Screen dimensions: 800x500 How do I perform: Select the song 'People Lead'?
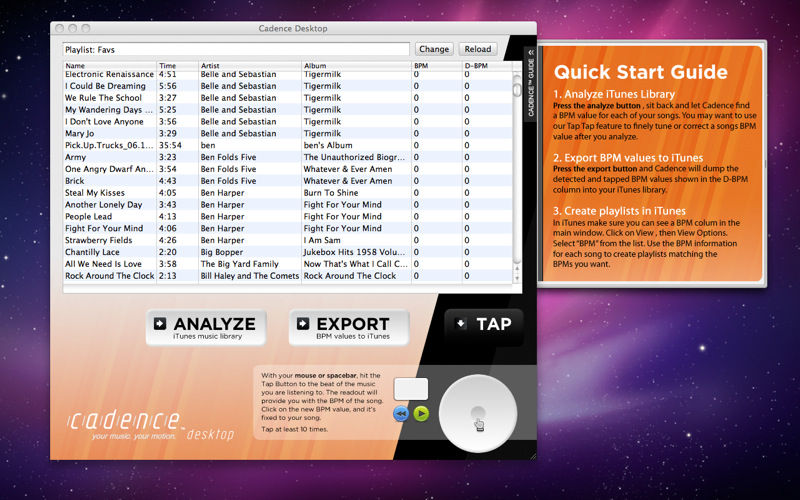88,216
